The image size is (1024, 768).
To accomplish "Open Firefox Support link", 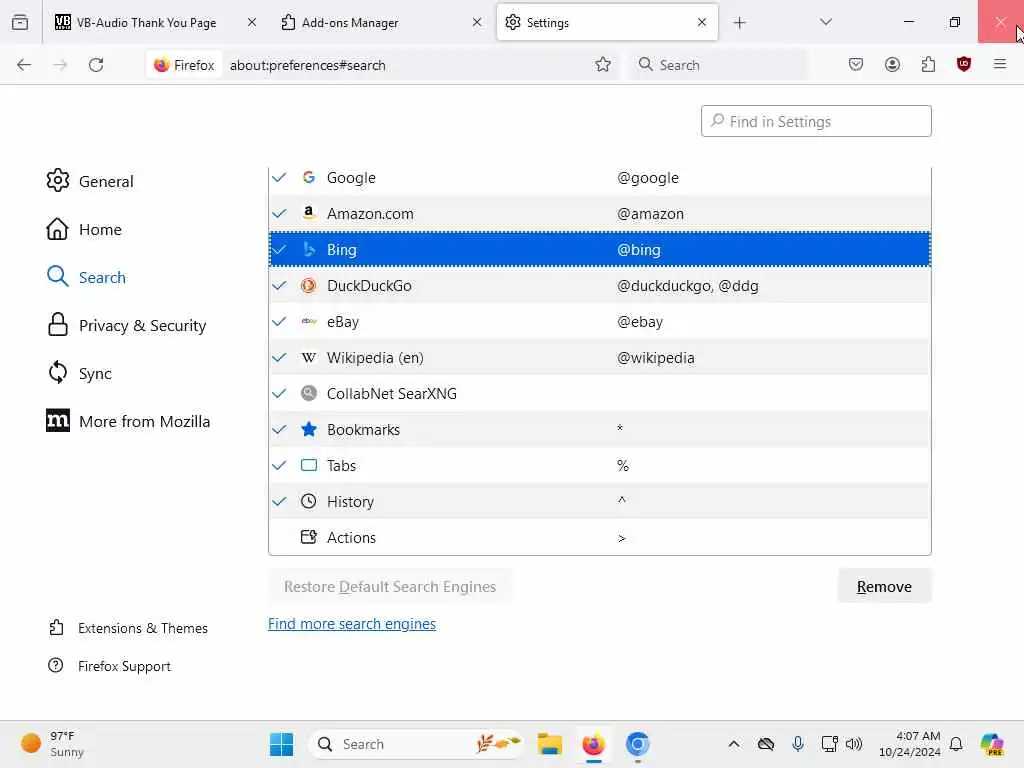I will pos(109,666).
